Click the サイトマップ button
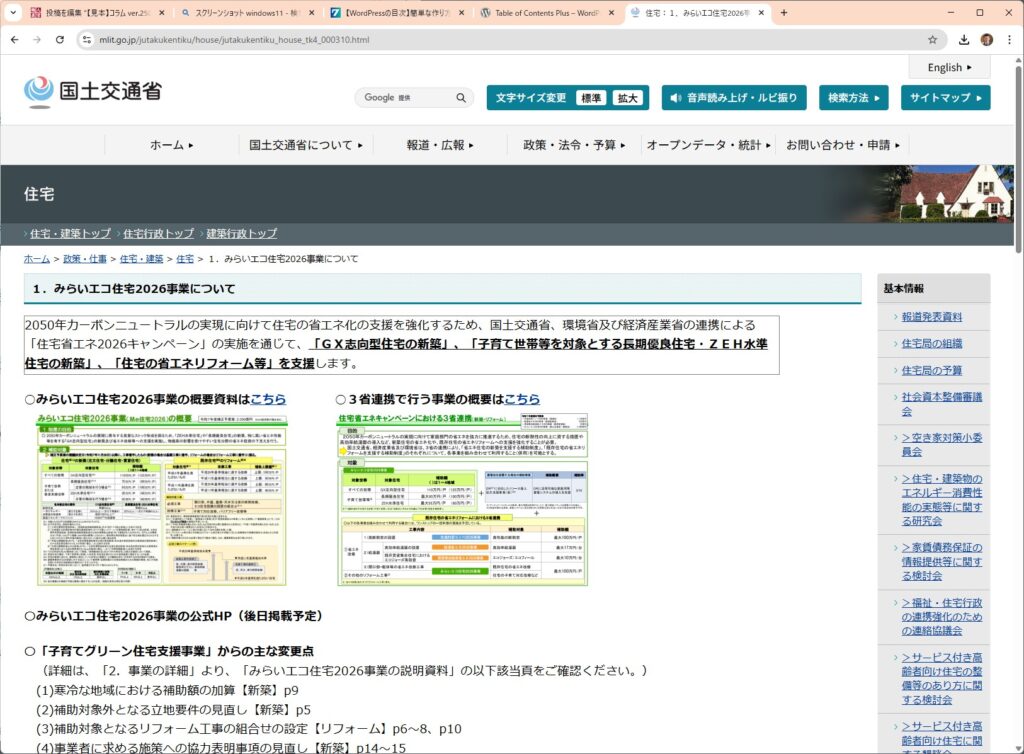The height and width of the screenshot is (754, 1024). tap(945, 98)
